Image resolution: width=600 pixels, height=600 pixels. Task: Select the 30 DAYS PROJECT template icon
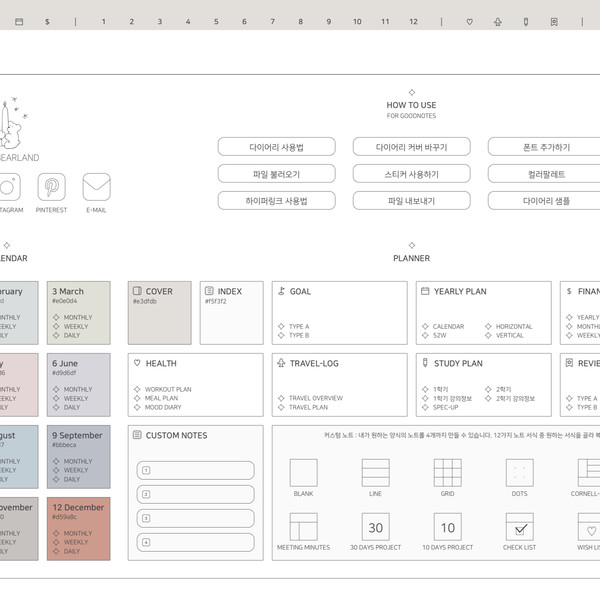pos(375,527)
